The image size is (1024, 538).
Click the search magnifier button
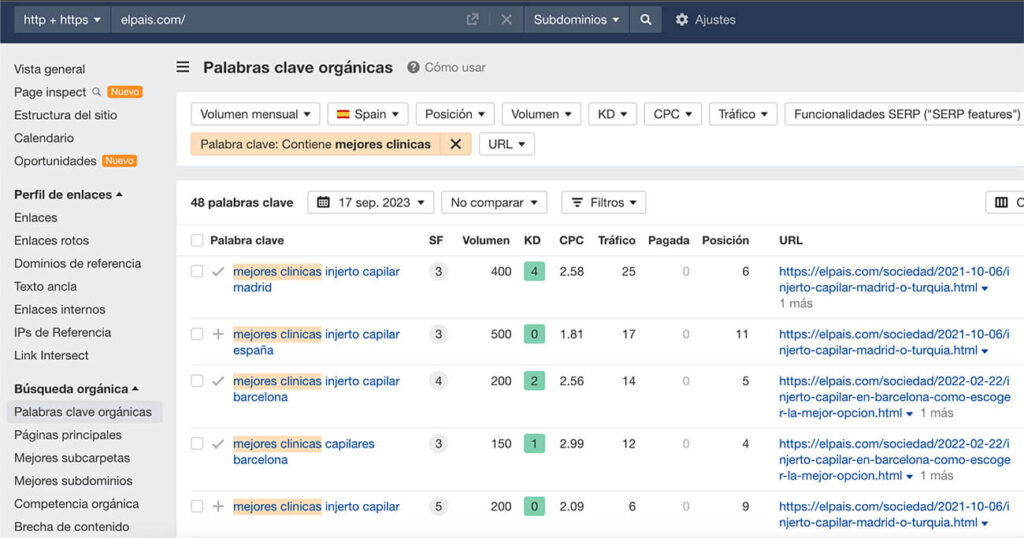point(645,20)
